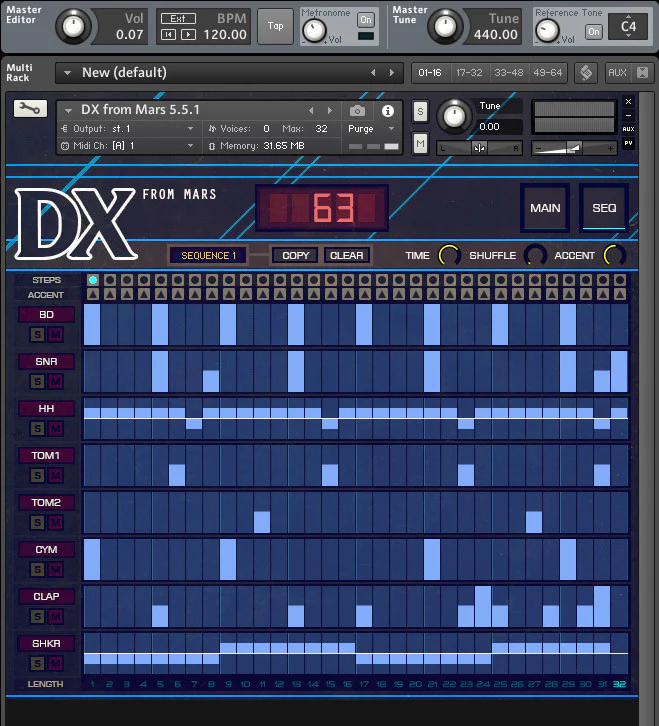
Task: Click the CLEAR sequence button
Action: coord(346,256)
